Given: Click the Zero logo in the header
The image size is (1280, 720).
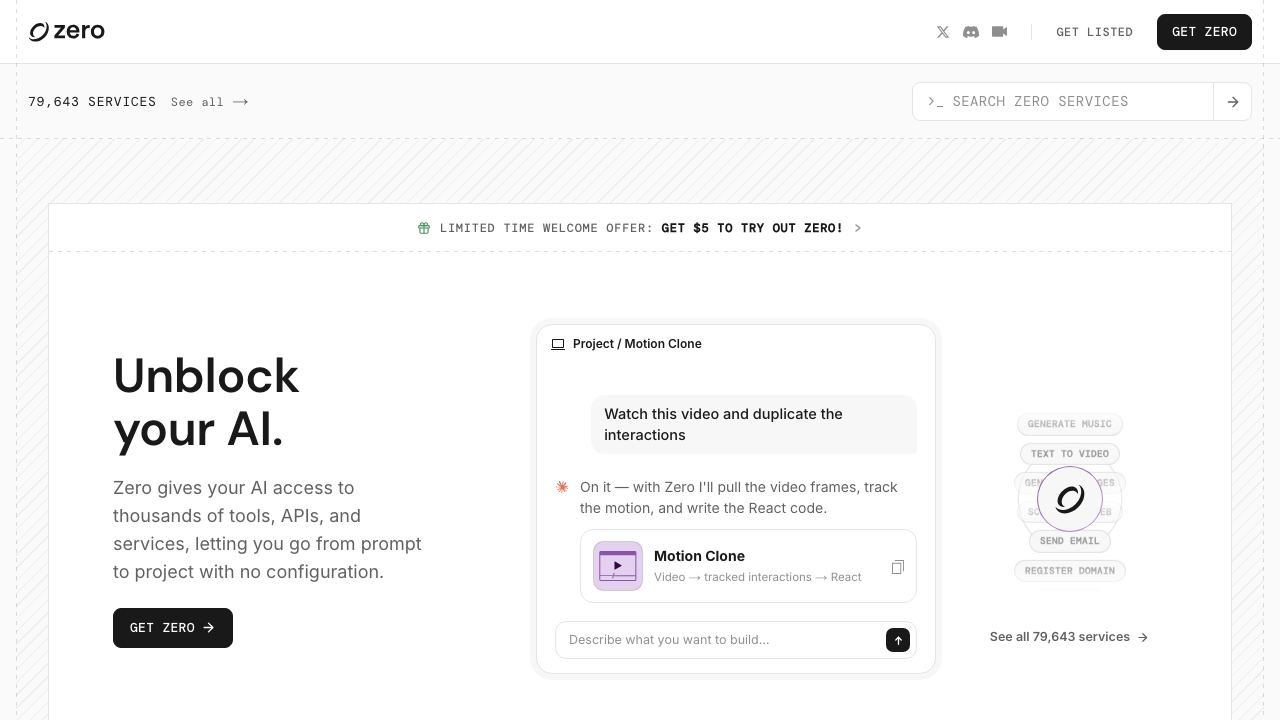Looking at the screenshot, I should [x=67, y=32].
